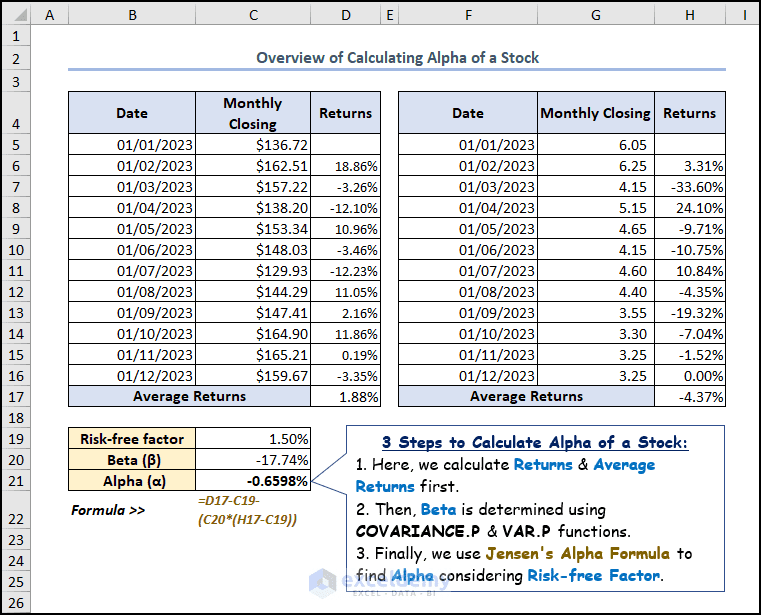
Task: Click the -4.35% returns cell
Action: (x=690, y=292)
